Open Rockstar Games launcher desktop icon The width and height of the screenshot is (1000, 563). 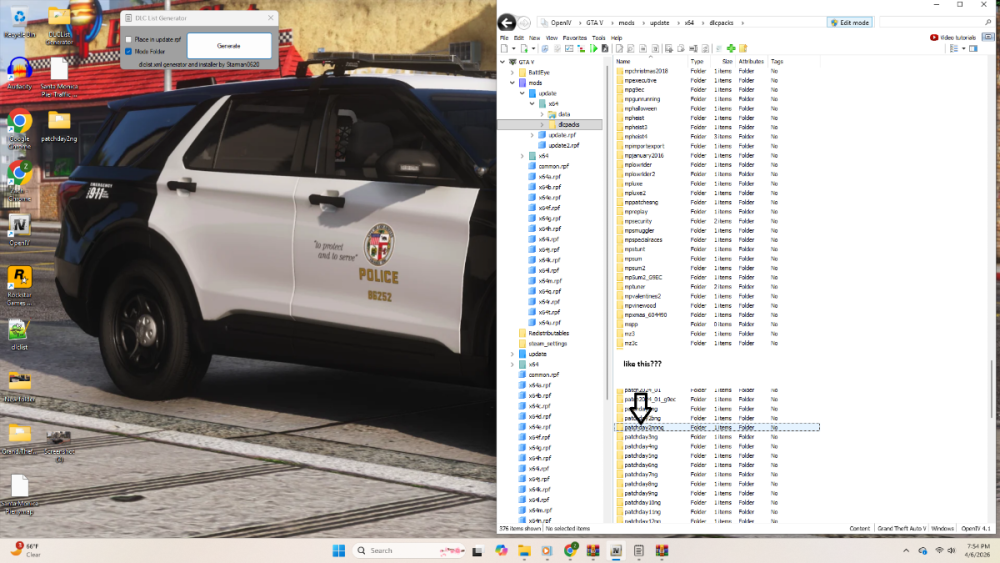[x=19, y=286]
